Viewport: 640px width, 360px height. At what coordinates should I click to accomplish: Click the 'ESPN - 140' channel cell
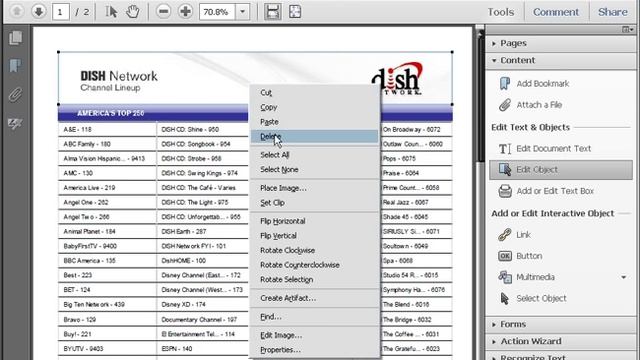(x=202, y=349)
